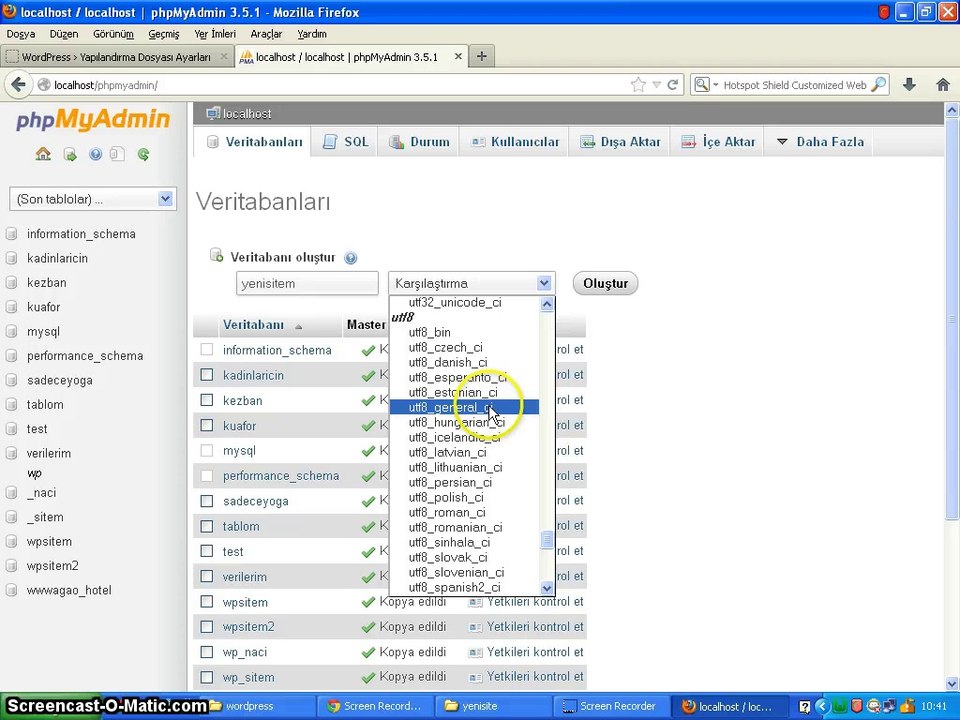Open the SQL documentation page icon in sidebar
This screenshot has width=960, height=720.
coord(117,154)
